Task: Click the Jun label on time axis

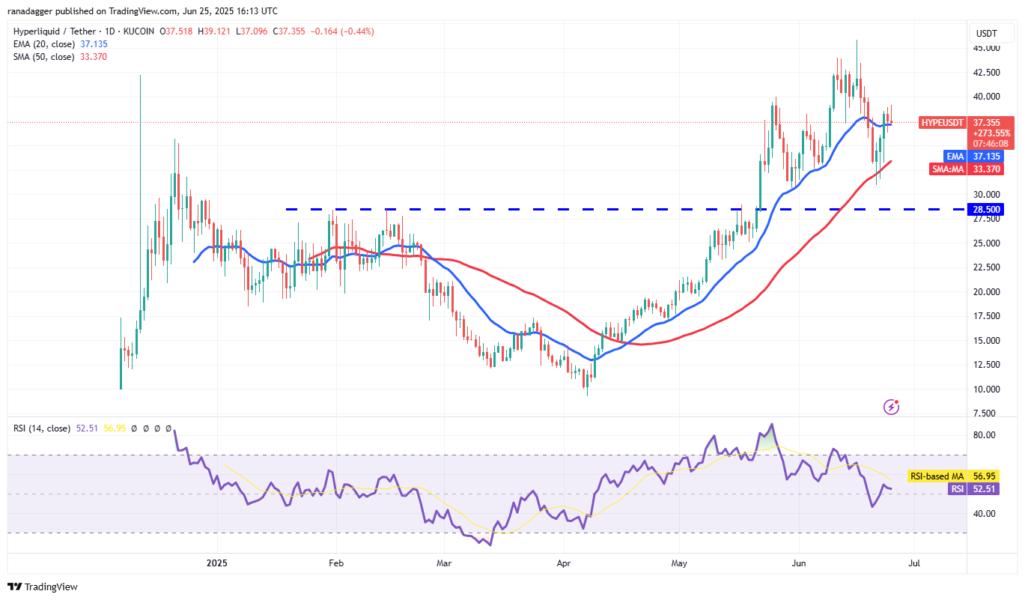Action: 798,563
